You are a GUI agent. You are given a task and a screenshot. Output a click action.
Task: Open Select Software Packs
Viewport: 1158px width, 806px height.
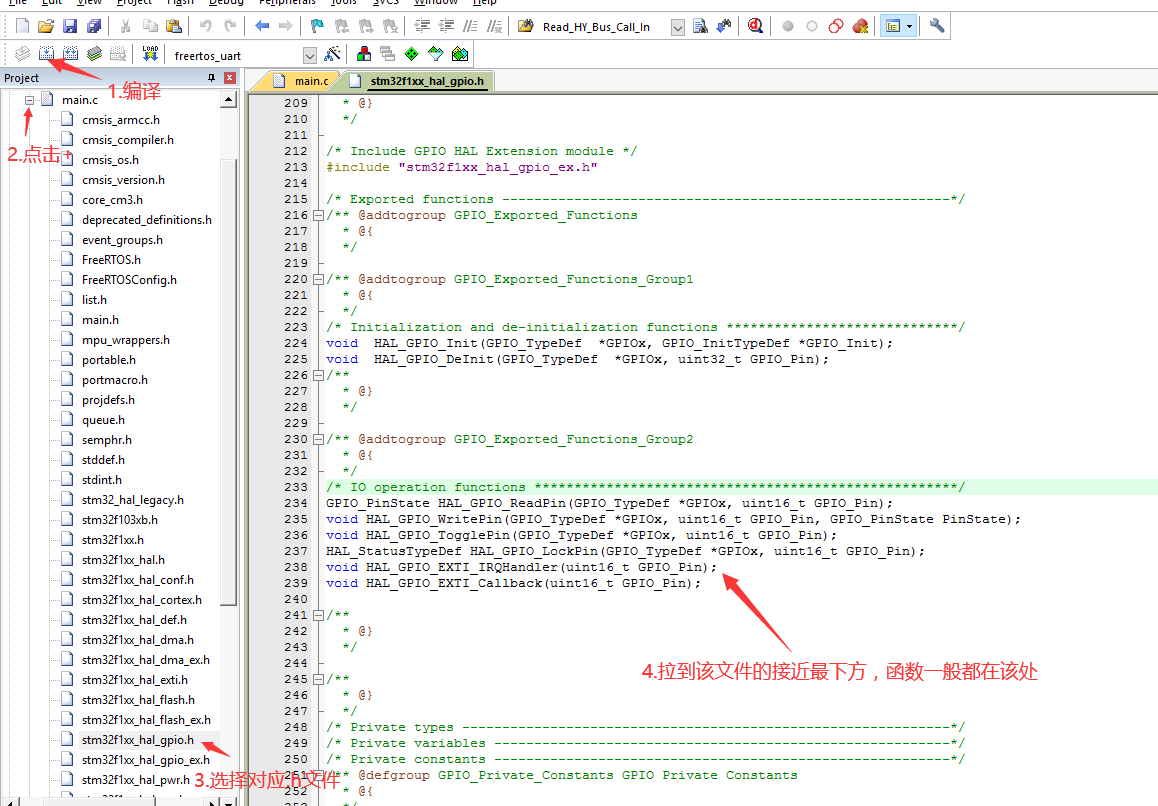pyautogui.click(x=436, y=53)
